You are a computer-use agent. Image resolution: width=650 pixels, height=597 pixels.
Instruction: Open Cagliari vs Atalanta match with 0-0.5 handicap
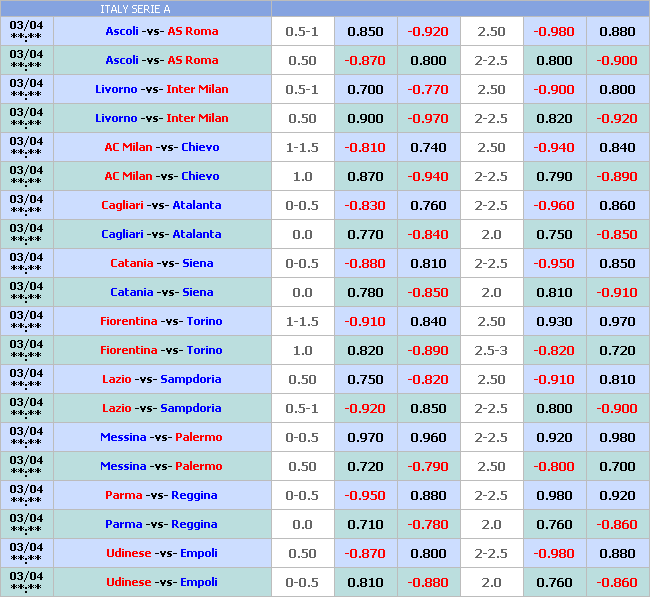(161, 205)
